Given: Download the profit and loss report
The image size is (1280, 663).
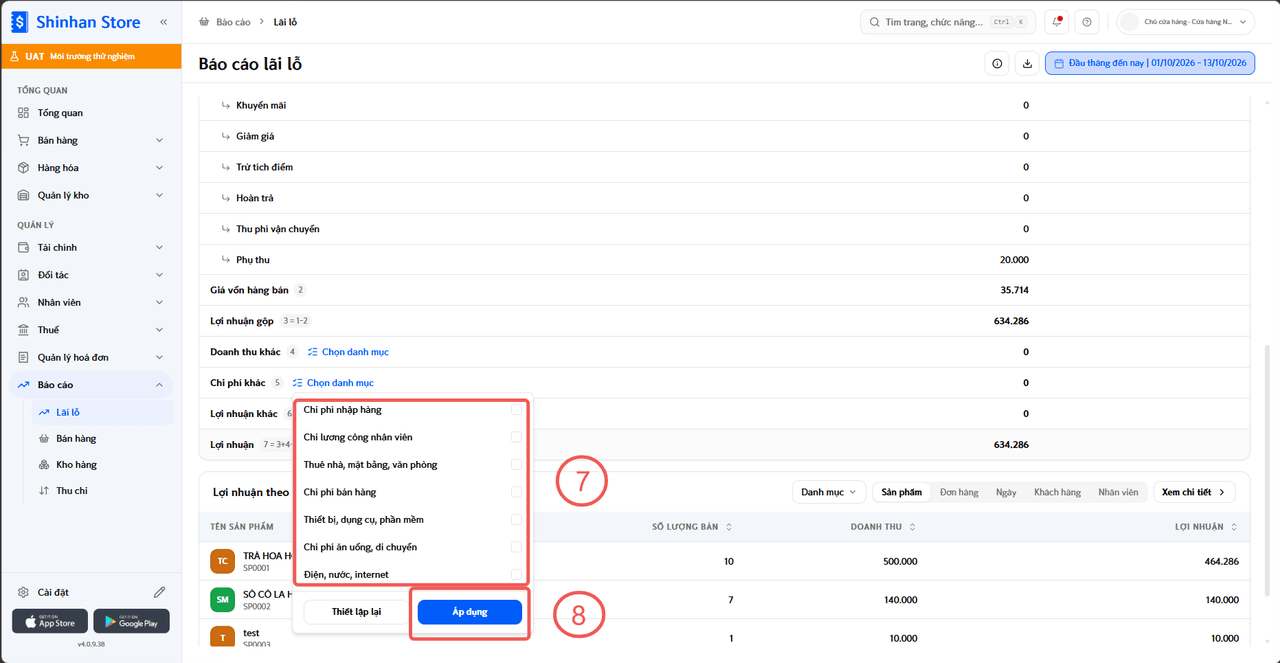Looking at the screenshot, I should (x=1027, y=64).
